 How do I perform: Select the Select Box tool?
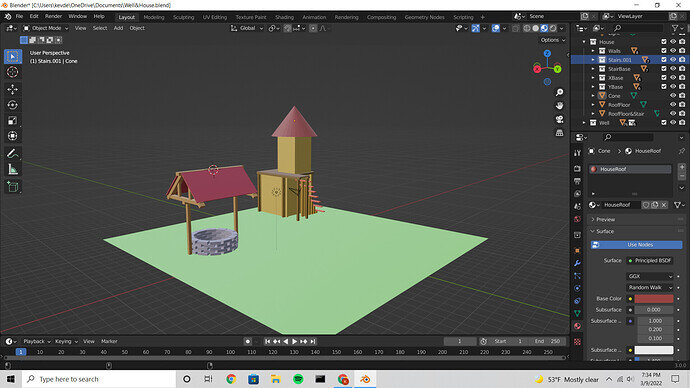point(13,56)
